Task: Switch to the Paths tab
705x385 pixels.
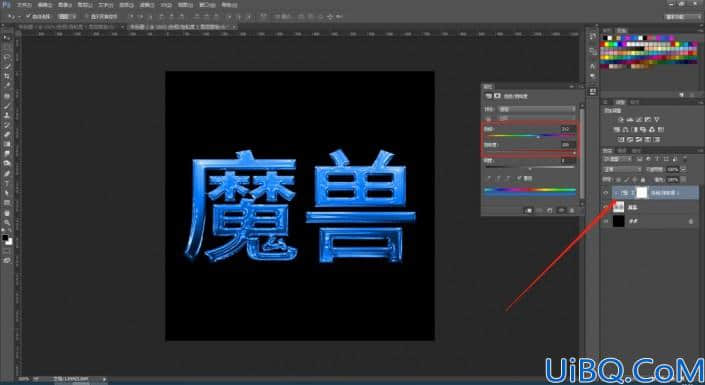Action: pyautogui.click(x=636, y=150)
